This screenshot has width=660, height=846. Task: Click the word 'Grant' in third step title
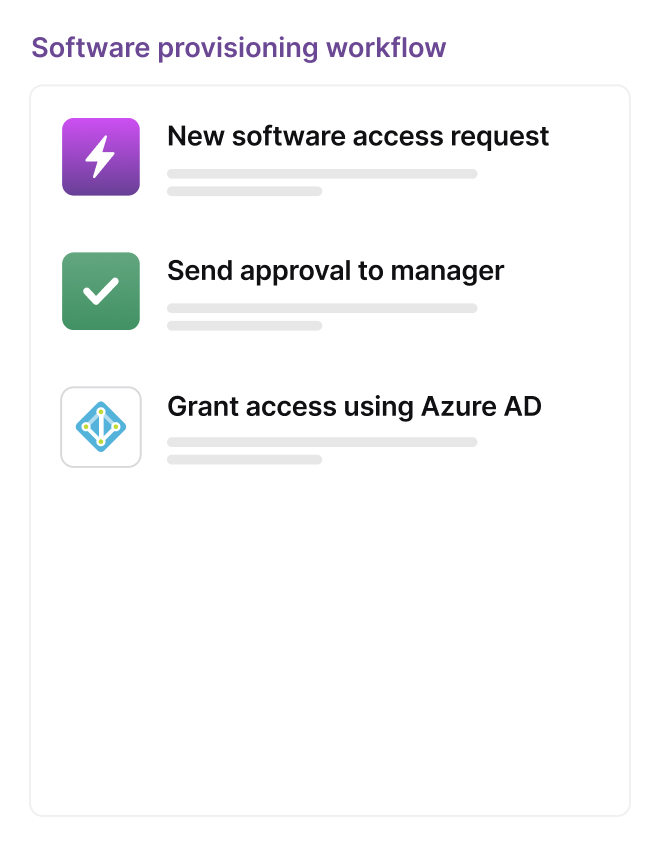[198, 406]
